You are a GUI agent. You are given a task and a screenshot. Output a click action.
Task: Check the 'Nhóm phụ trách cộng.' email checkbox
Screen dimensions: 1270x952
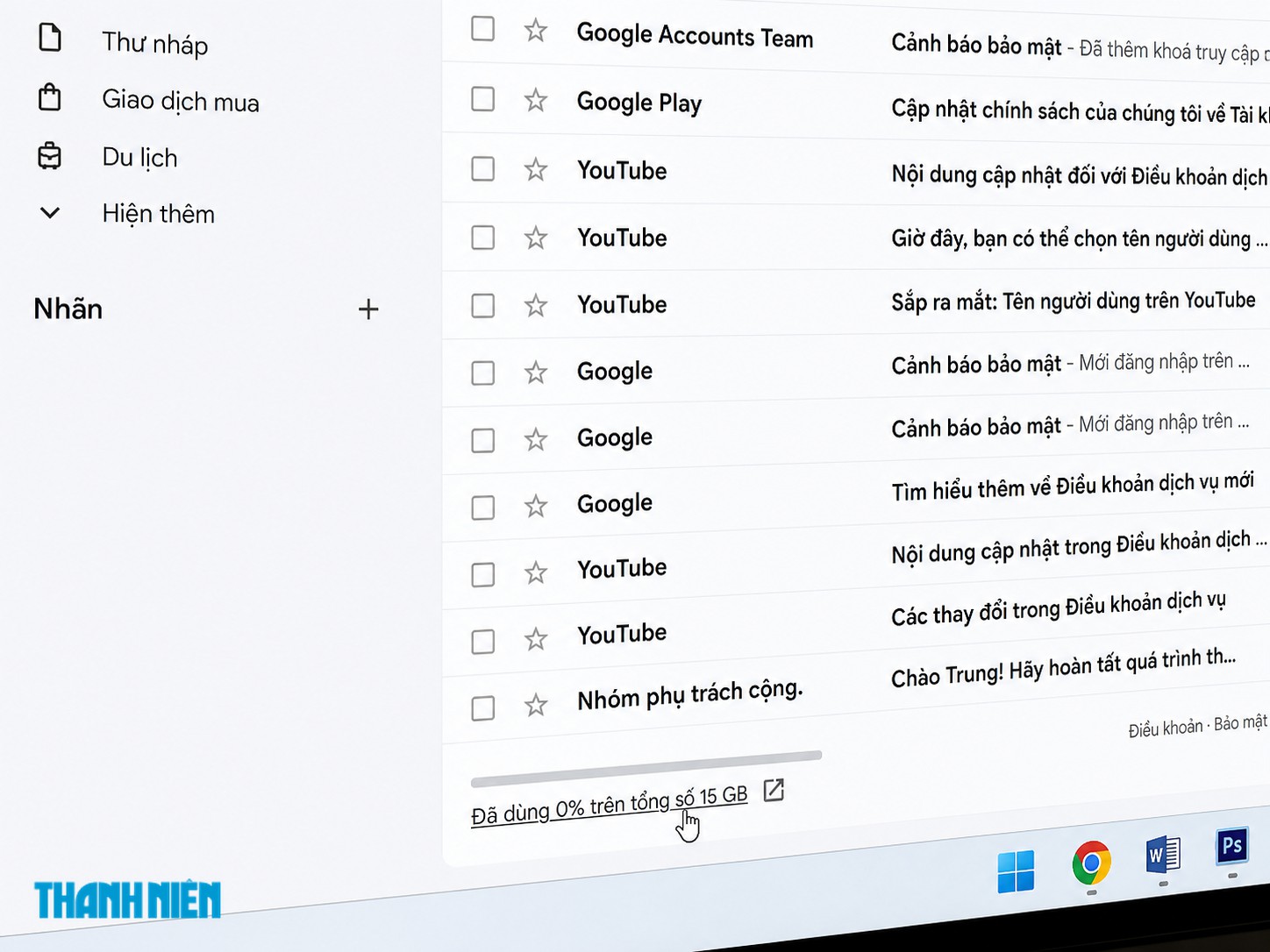point(482,708)
